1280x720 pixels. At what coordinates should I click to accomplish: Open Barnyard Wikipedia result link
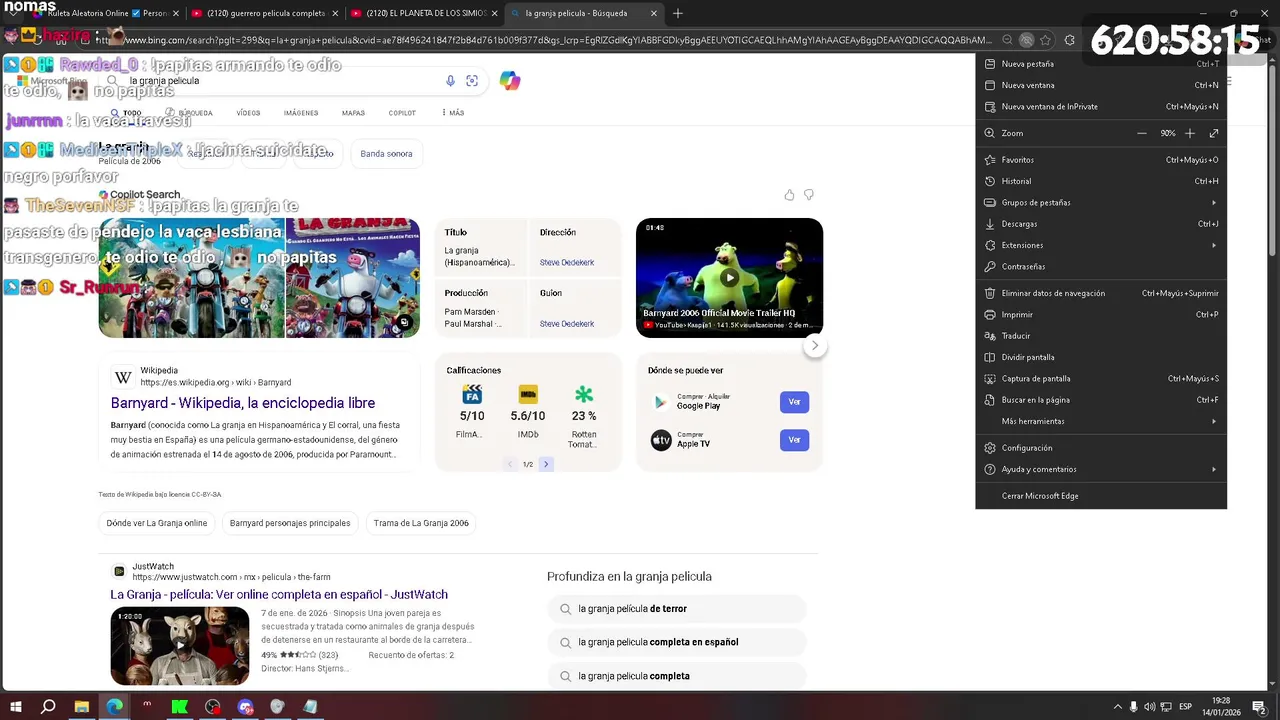[243, 403]
